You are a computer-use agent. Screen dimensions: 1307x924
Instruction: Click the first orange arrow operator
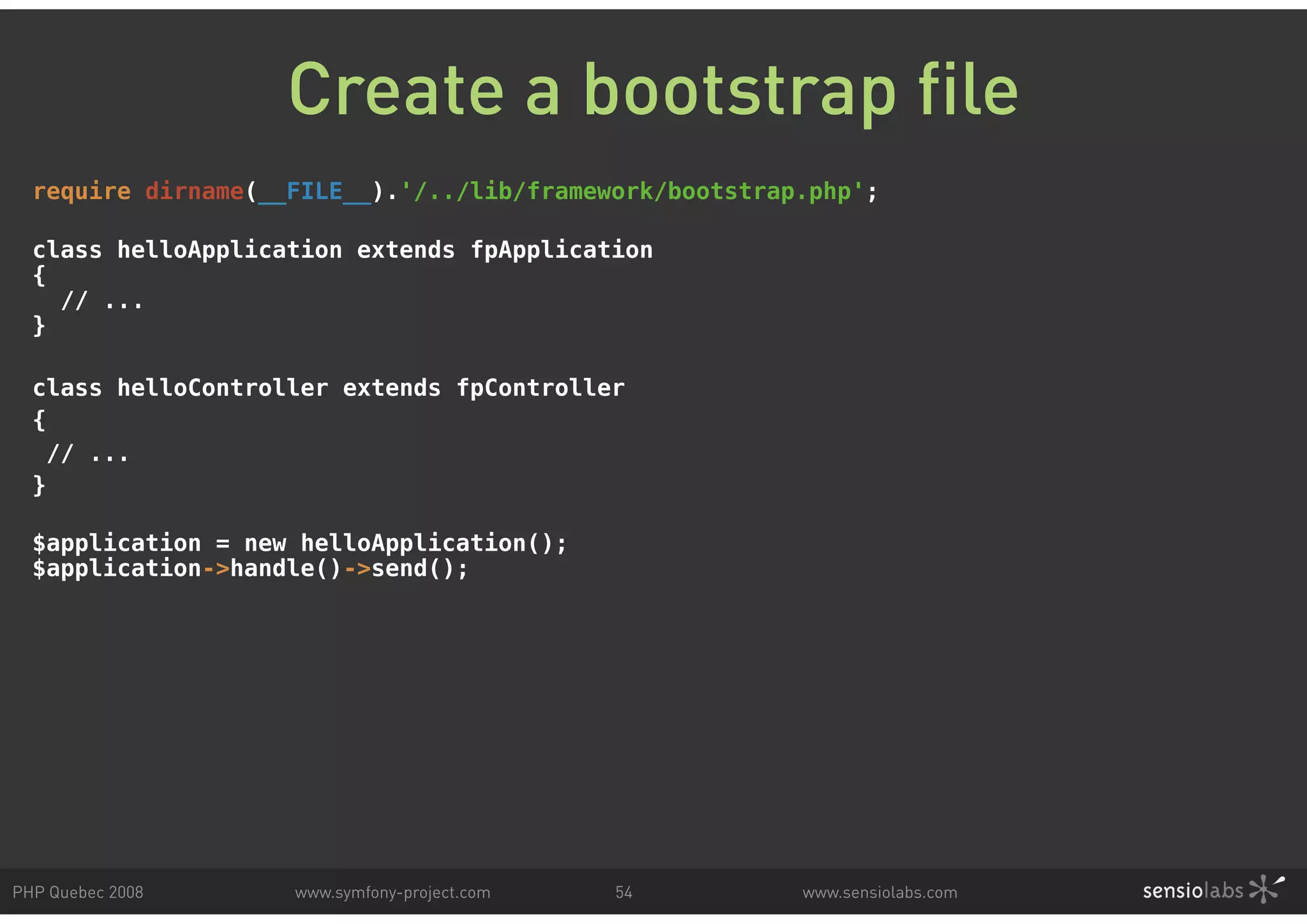(x=216, y=569)
